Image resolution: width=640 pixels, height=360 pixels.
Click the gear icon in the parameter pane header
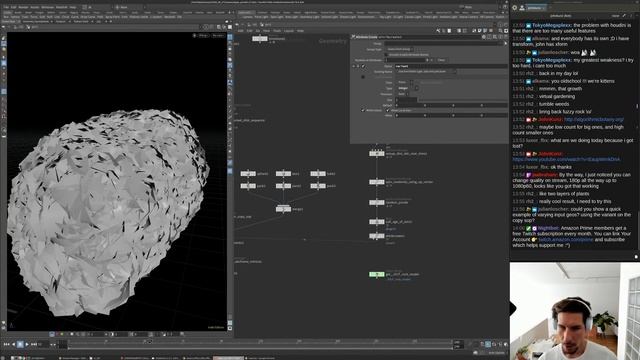(484, 37)
